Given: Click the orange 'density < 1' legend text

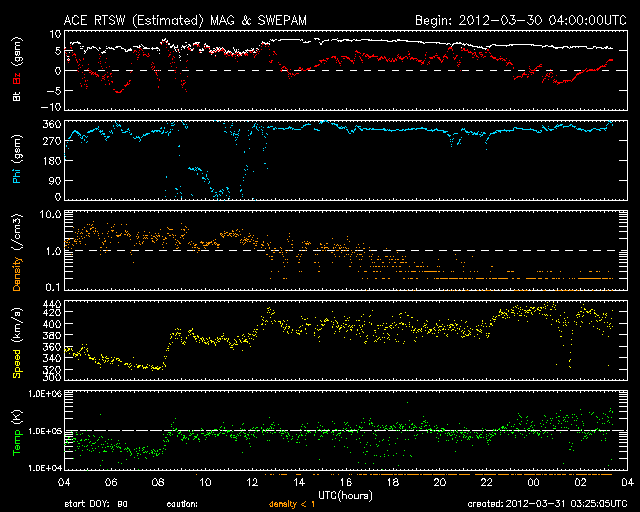Looking at the screenshot, I should [292, 504].
